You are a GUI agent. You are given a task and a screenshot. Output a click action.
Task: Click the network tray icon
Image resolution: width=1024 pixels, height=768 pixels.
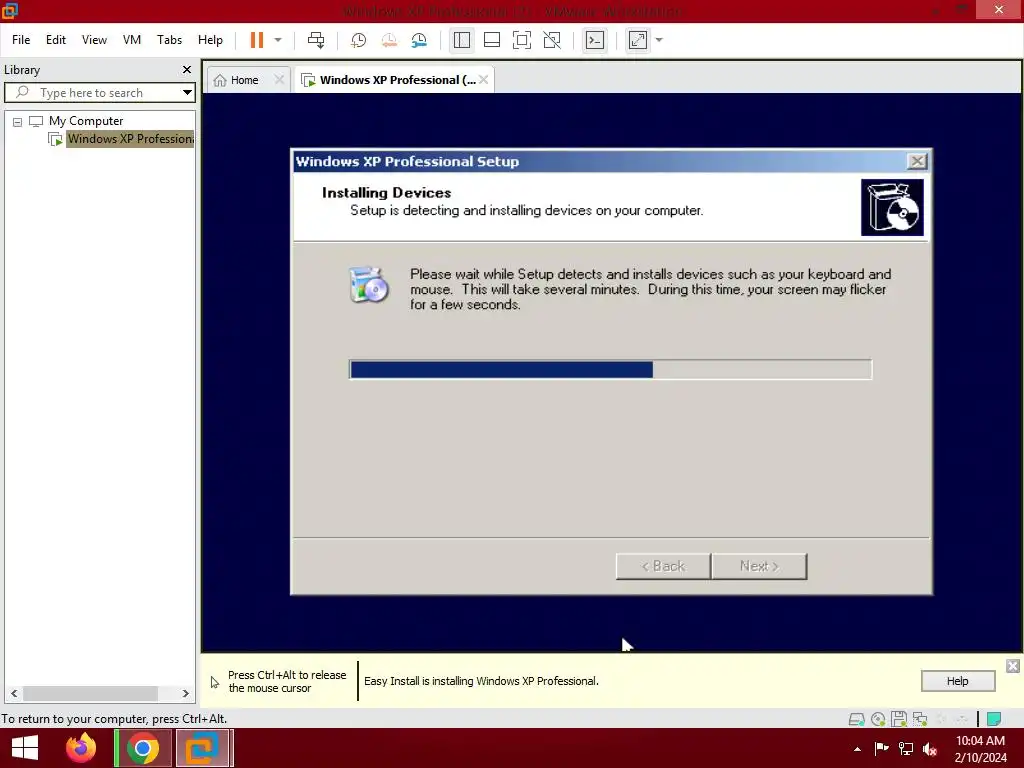point(906,748)
